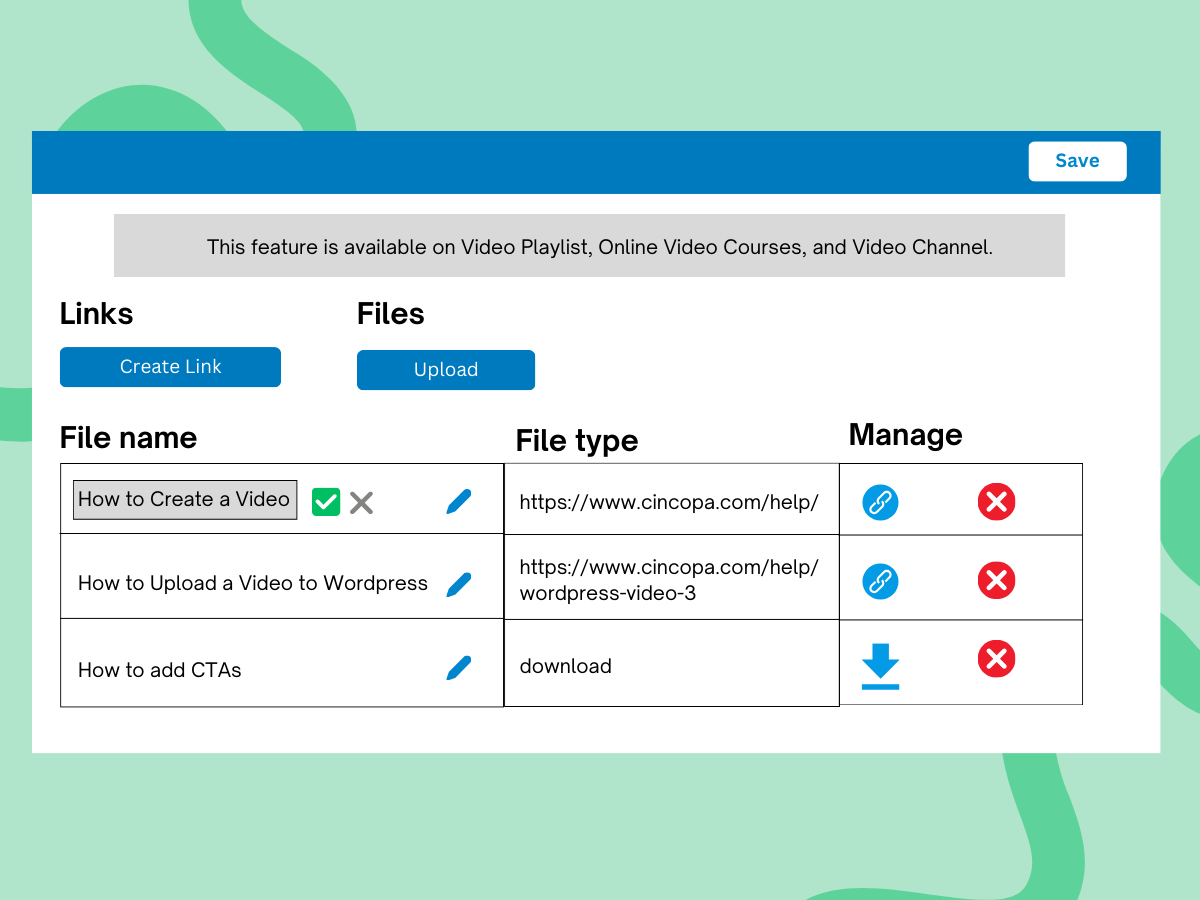Click pencil icon for How to Upload a Video to Wordpress
Viewport: 1200px width, 900px height.
tap(458, 585)
